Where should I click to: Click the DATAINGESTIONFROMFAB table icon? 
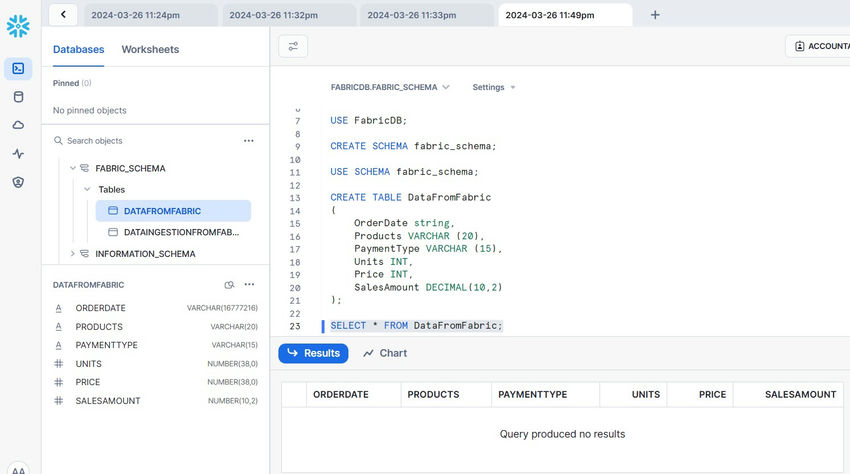[113, 232]
